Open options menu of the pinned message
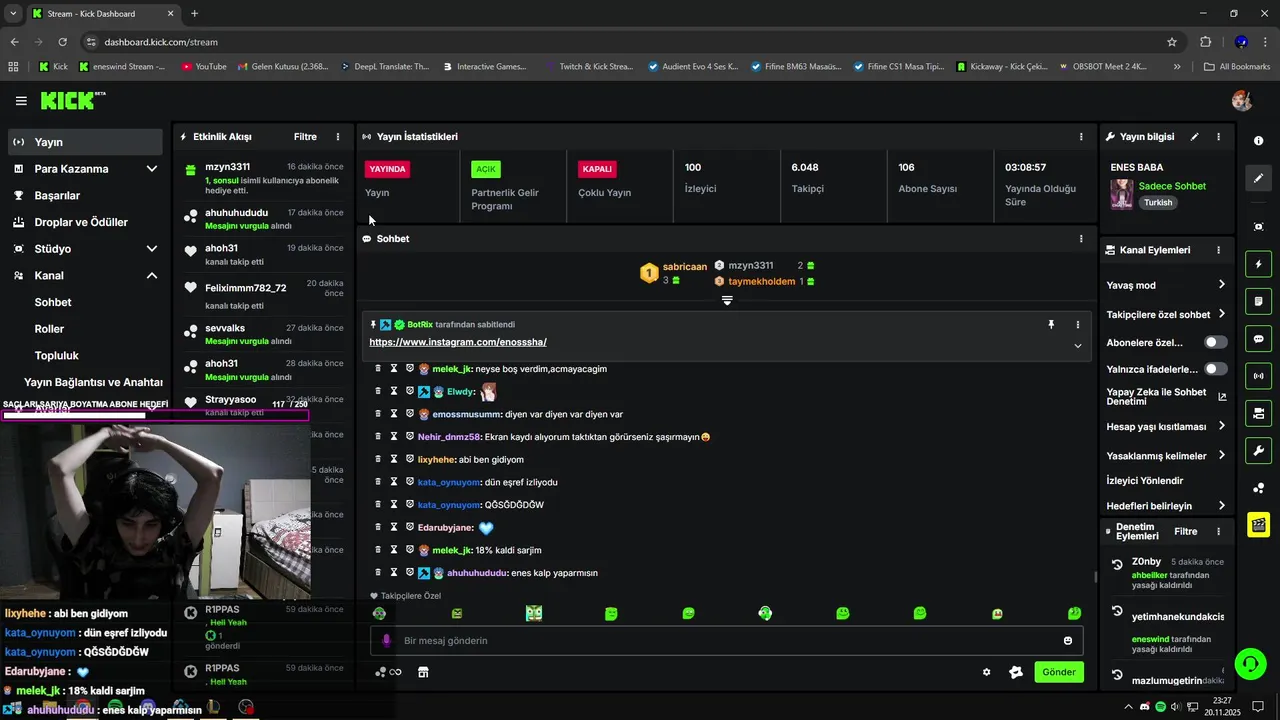The width and height of the screenshot is (1280, 720). [x=1078, y=325]
